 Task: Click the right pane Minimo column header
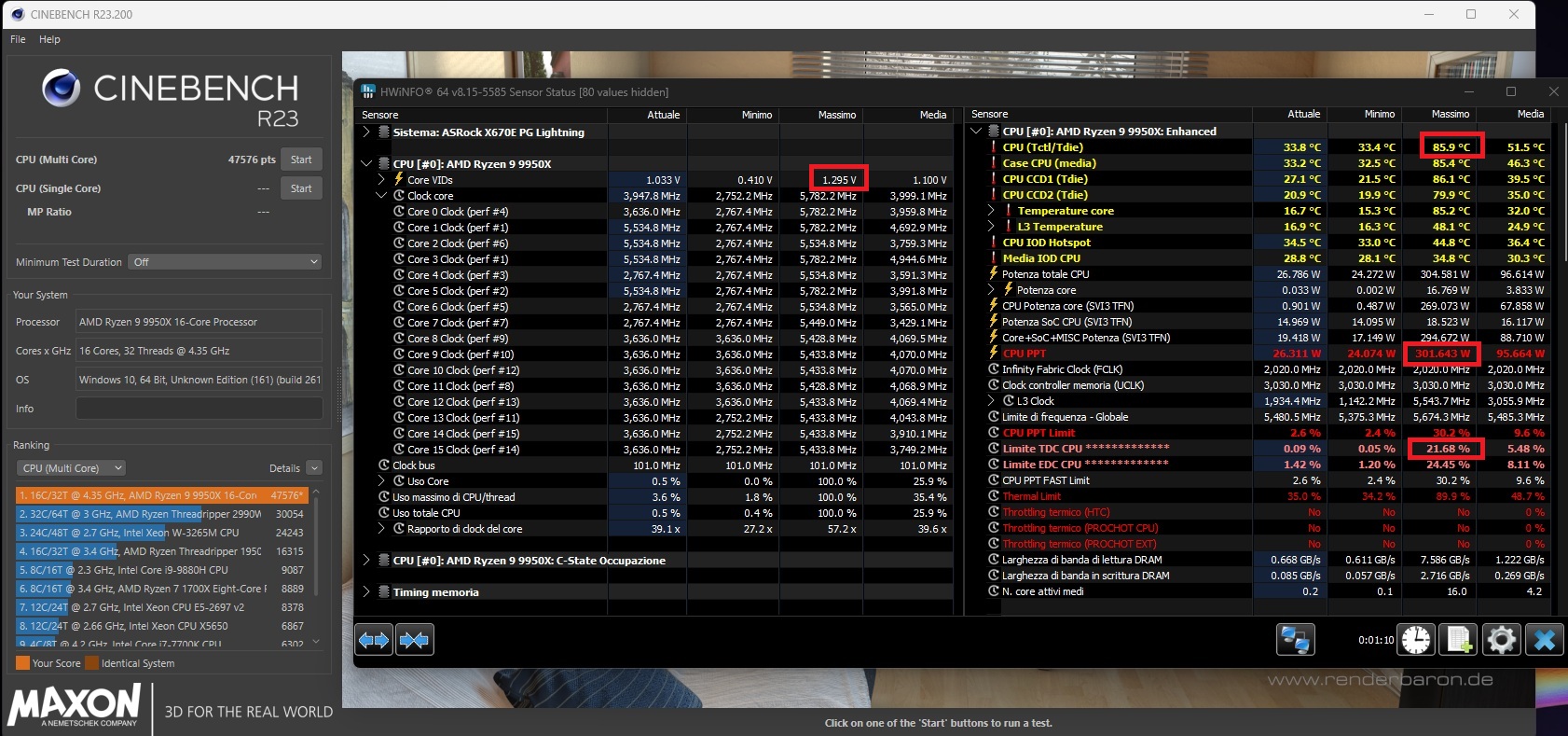tap(1365, 114)
